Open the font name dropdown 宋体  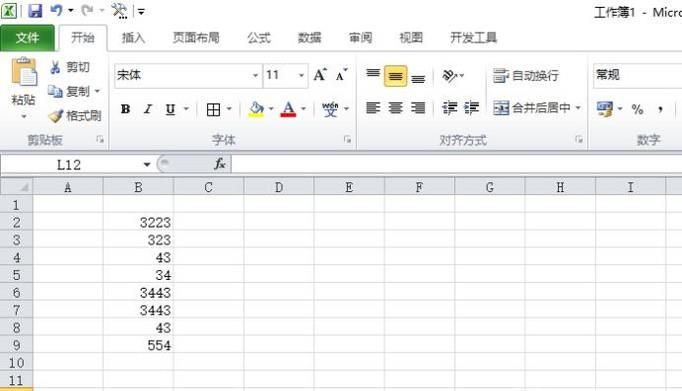(255, 75)
